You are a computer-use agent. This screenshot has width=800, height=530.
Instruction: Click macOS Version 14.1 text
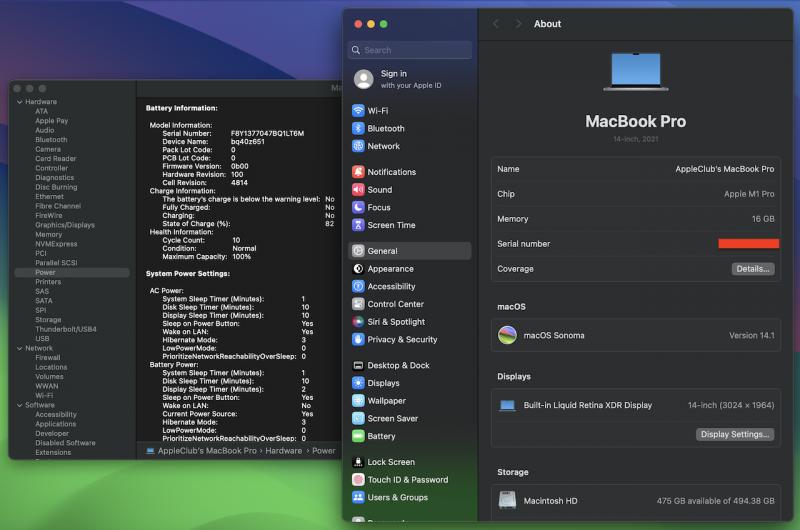pyautogui.click(x=752, y=335)
